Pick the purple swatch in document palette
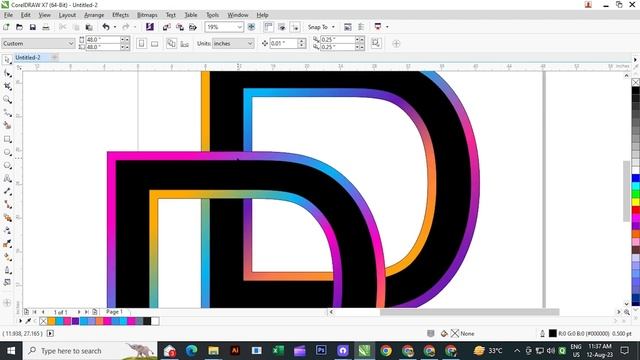640x360 pixels. [x=75, y=321]
